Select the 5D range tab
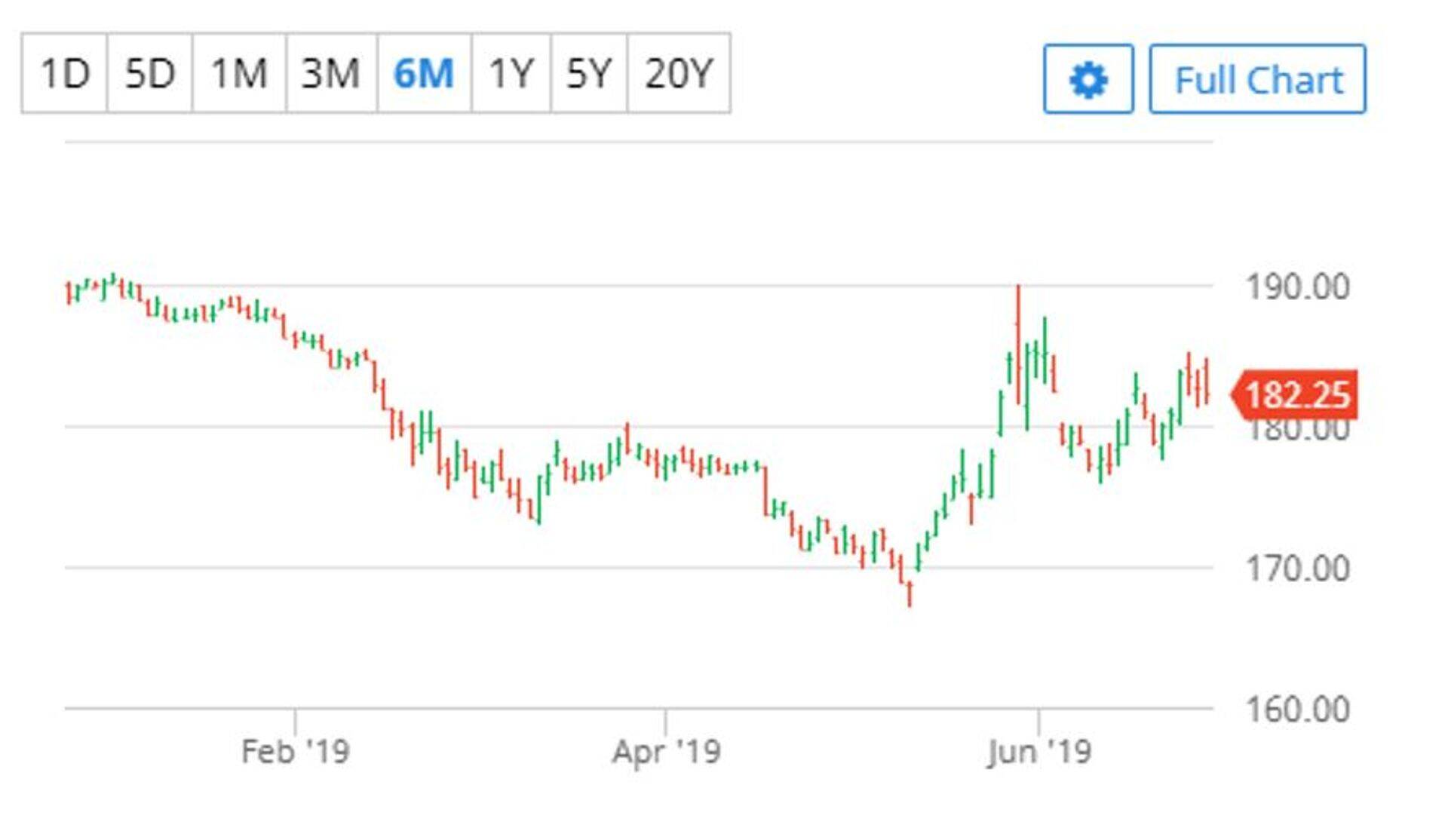1448x840 pixels. point(149,73)
